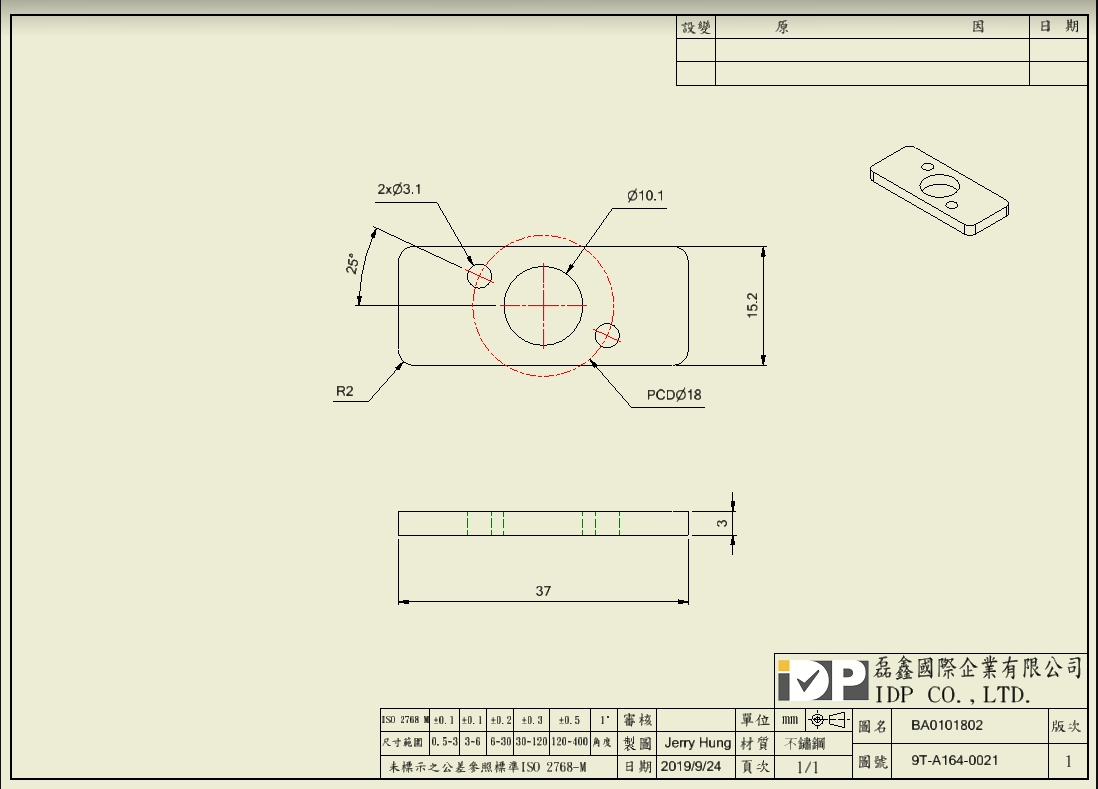
Task: Click the PCDØ18 dimension text
Action: pyautogui.click(x=674, y=395)
